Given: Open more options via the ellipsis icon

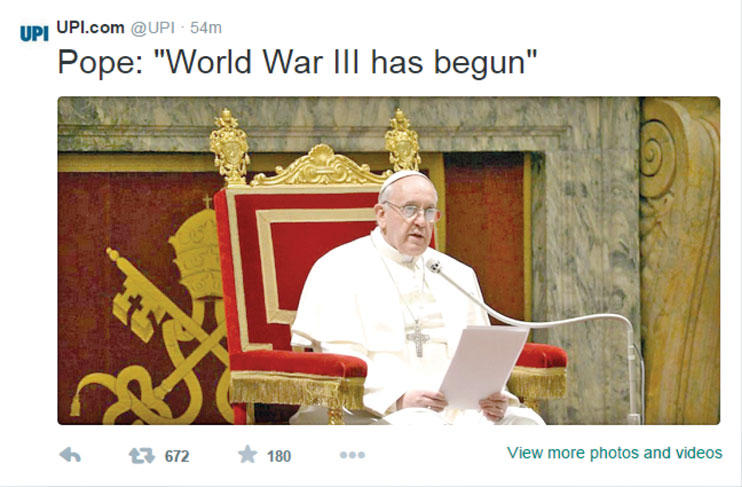Looking at the screenshot, I should click(353, 455).
